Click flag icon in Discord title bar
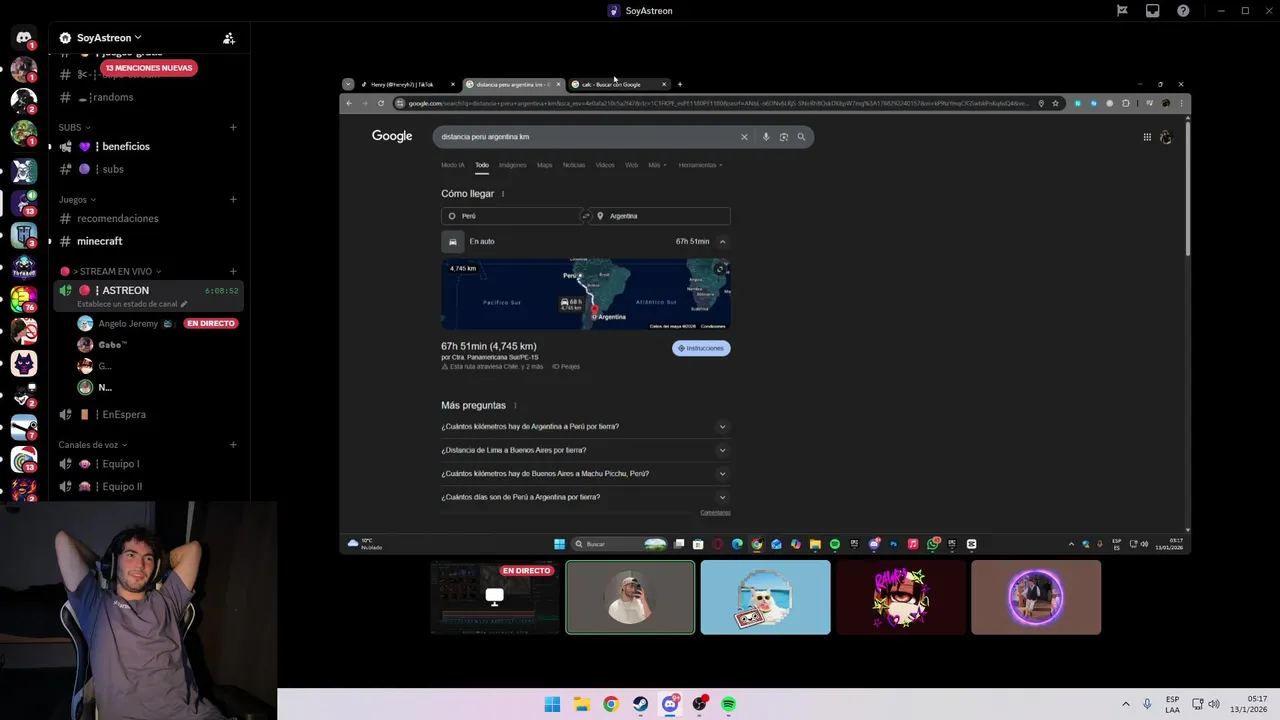1280x720 pixels. click(x=1122, y=11)
